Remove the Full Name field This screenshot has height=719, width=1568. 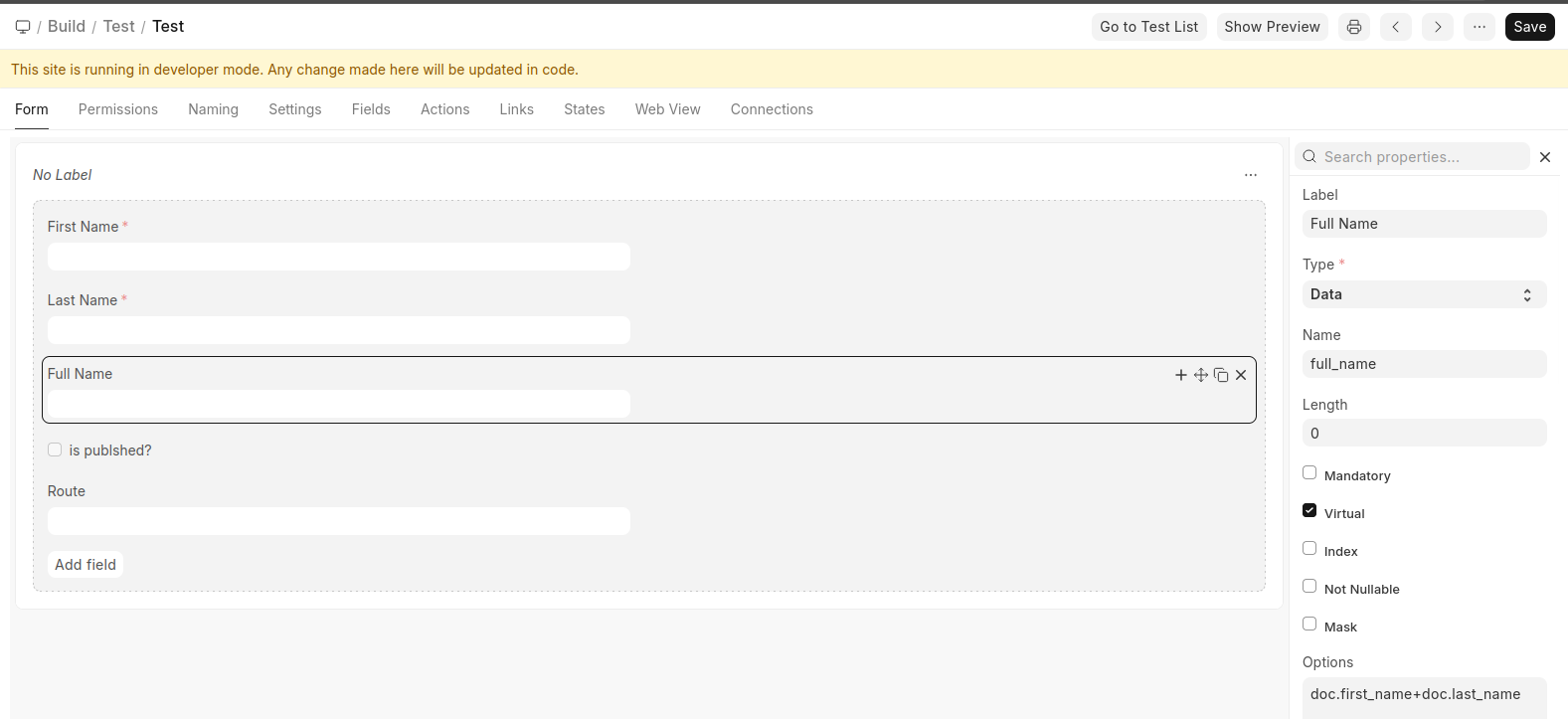coord(1241,375)
